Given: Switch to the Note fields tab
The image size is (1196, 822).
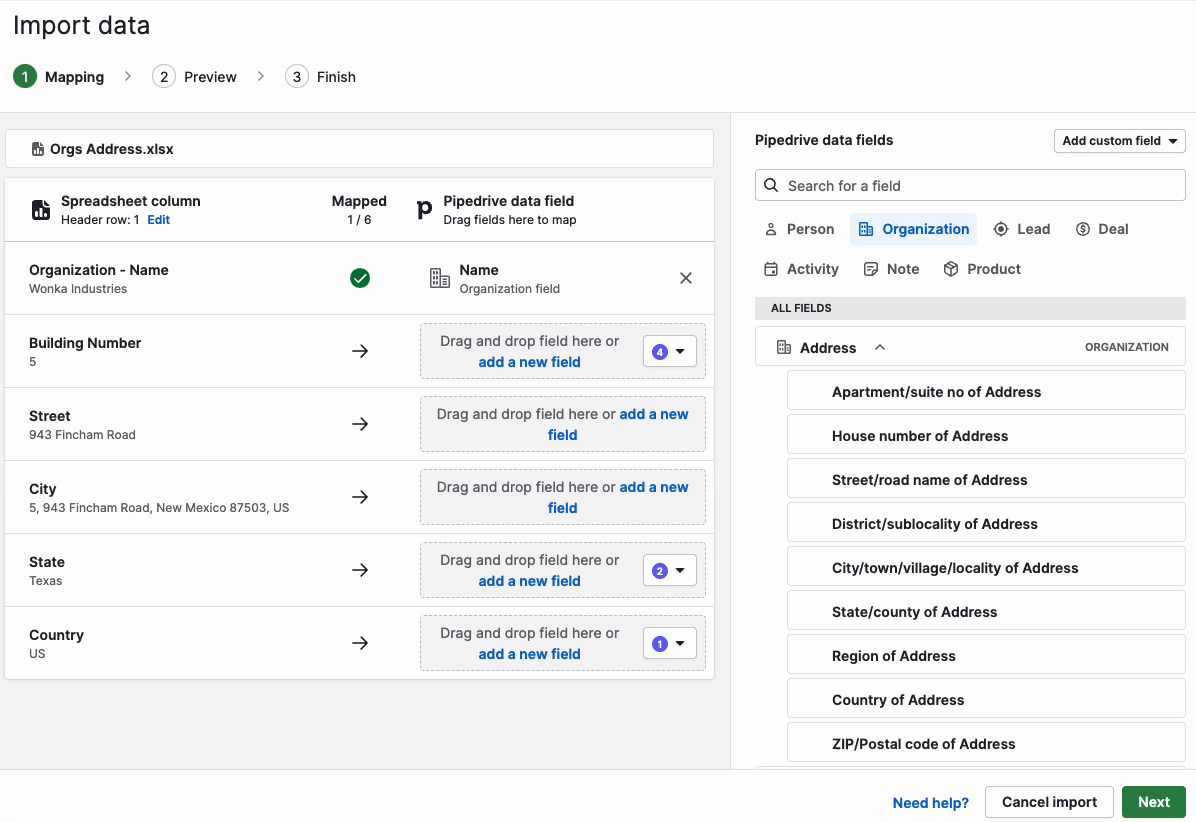Looking at the screenshot, I should tap(891, 268).
